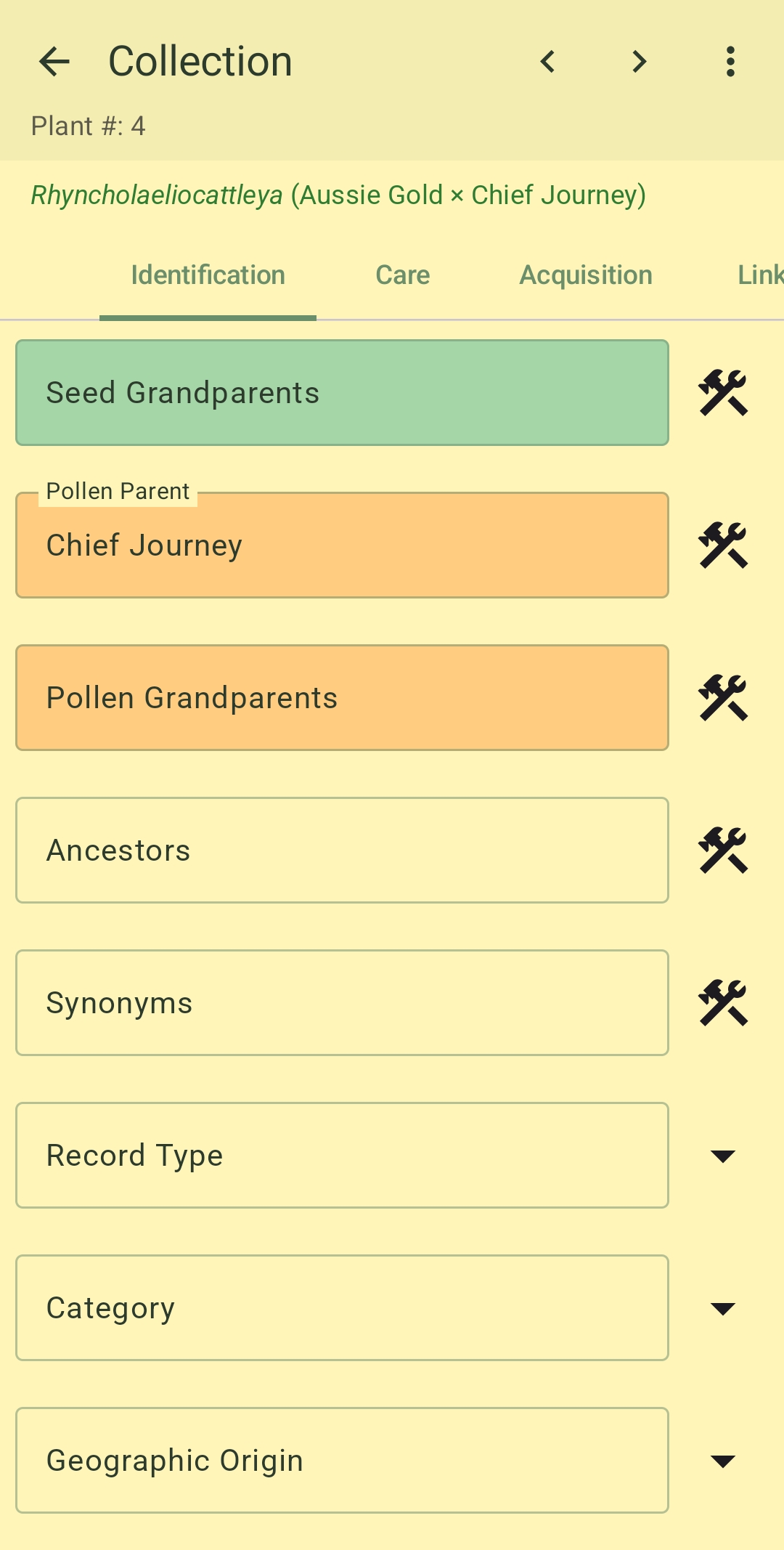Select the Synonyms input field
Screen dimensions: 784x1550
pyautogui.click(x=342, y=1003)
